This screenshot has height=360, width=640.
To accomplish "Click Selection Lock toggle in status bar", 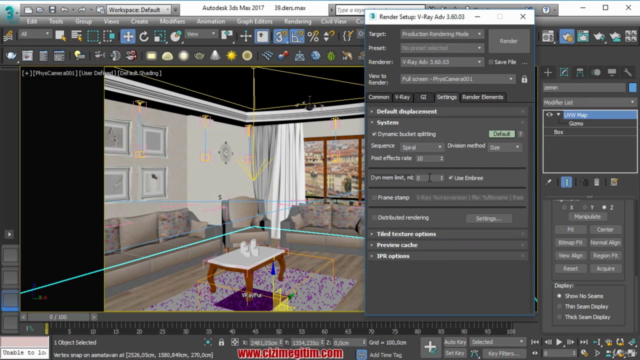I will (221, 342).
